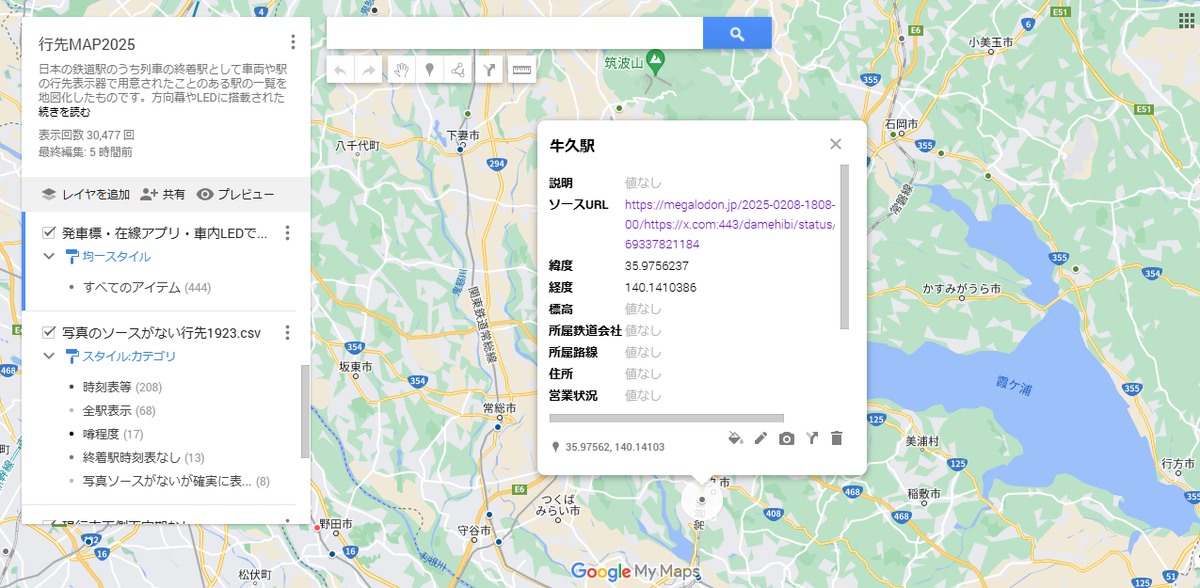Expand the 時刻表等 (208) category
This screenshot has height=588, width=1200.
coord(122,387)
